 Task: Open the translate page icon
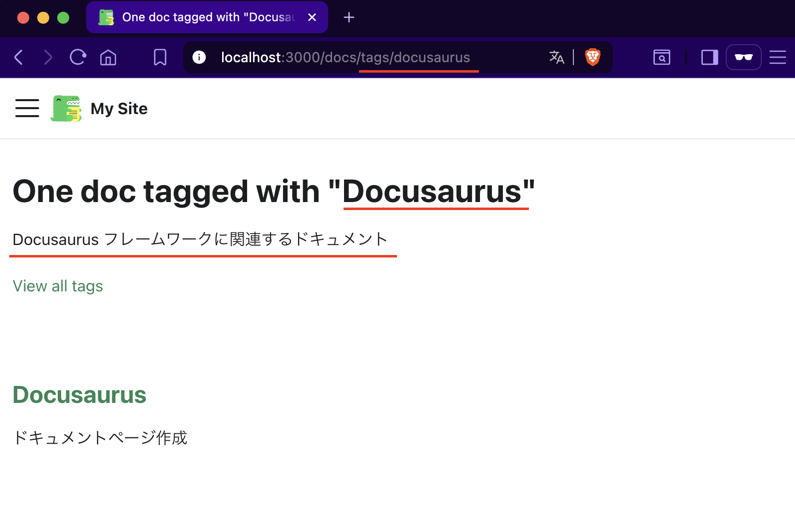point(556,57)
